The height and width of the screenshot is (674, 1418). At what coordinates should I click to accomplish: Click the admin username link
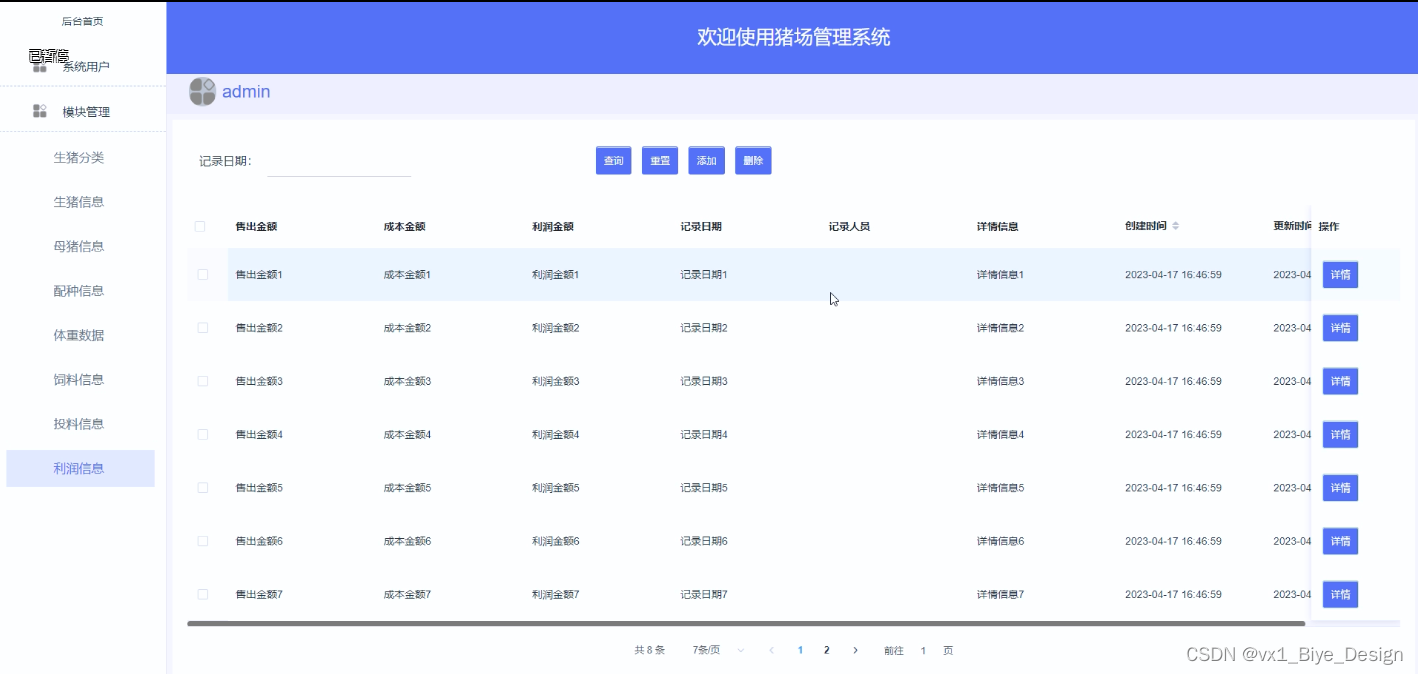pyautogui.click(x=246, y=92)
